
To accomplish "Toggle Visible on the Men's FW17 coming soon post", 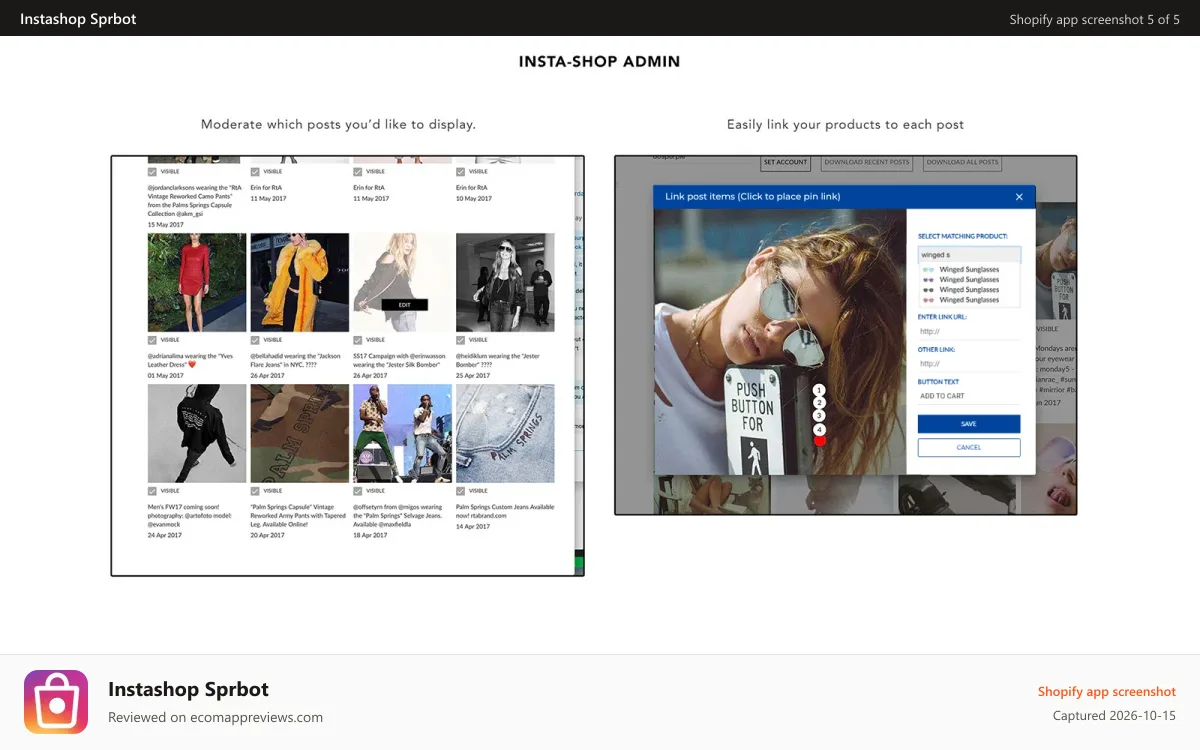I will (152, 491).
